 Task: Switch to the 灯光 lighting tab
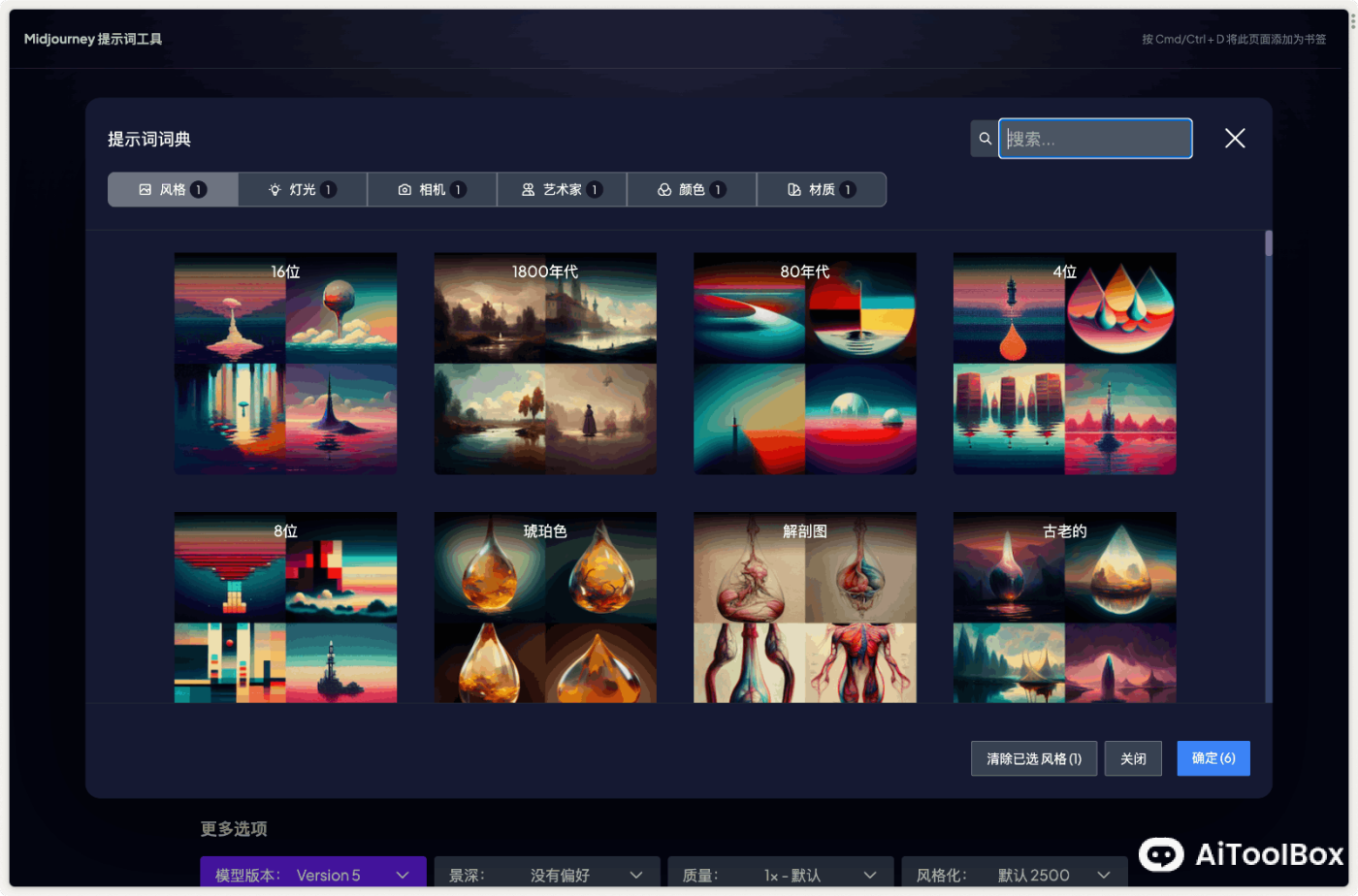tap(303, 190)
